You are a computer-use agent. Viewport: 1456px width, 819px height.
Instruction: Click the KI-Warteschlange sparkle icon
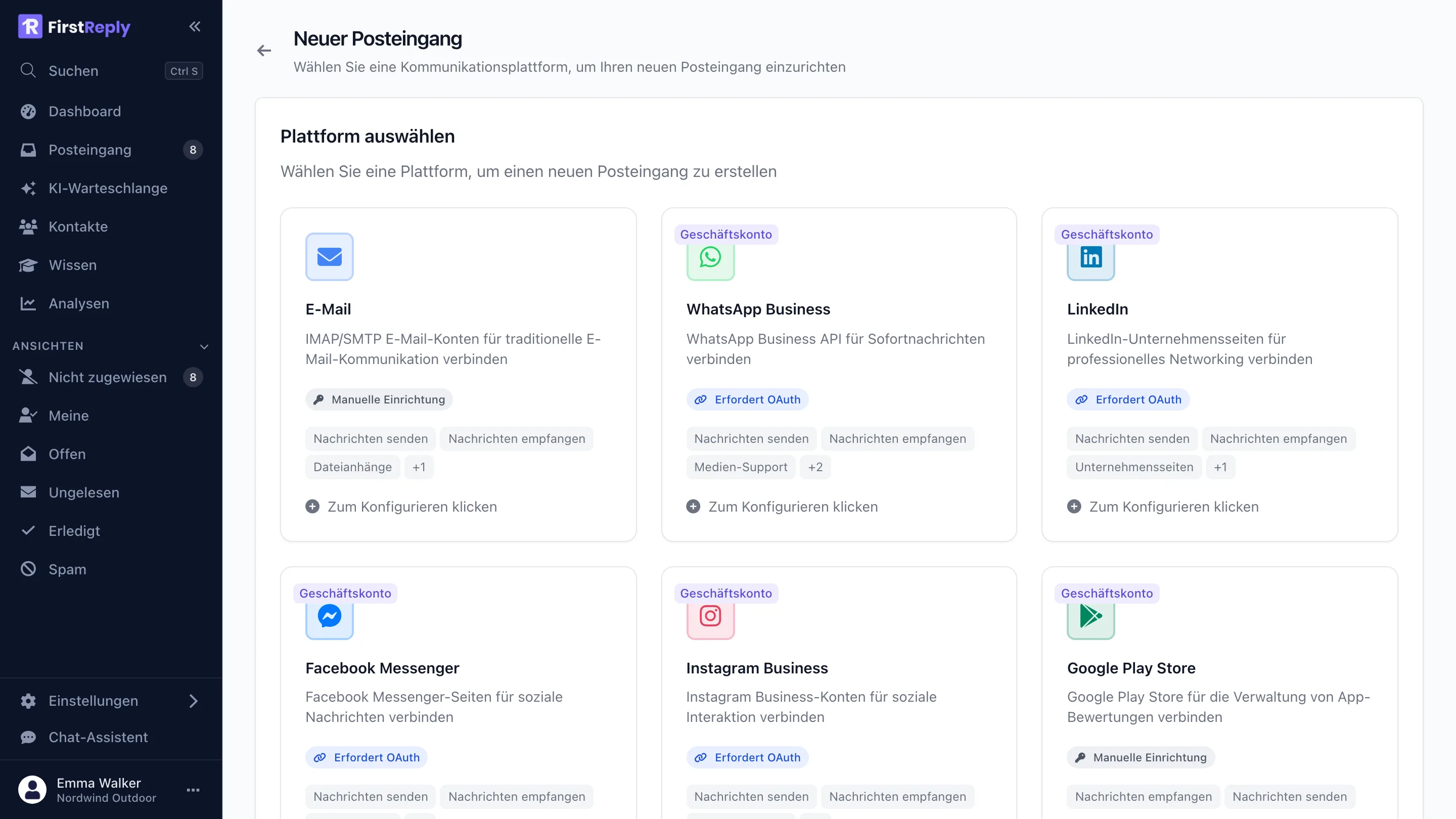click(x=28, y=188)
